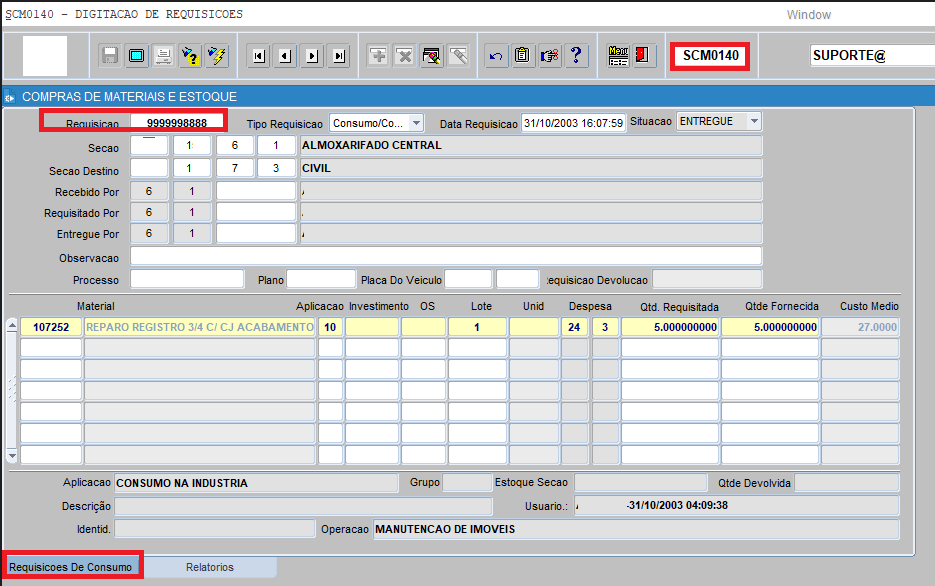This screenshot has height=586, width=935.
Task: Click the Despesa cell showing 24
Action: pos(574,327)
